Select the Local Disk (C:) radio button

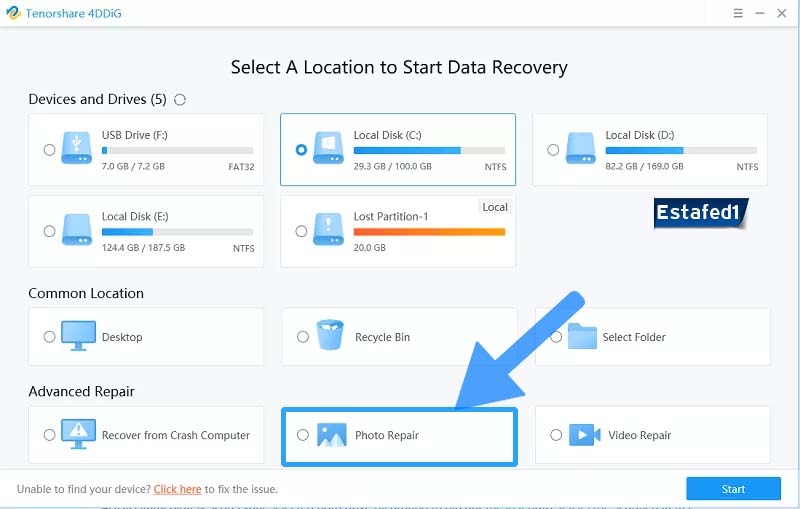click(301, 150)
